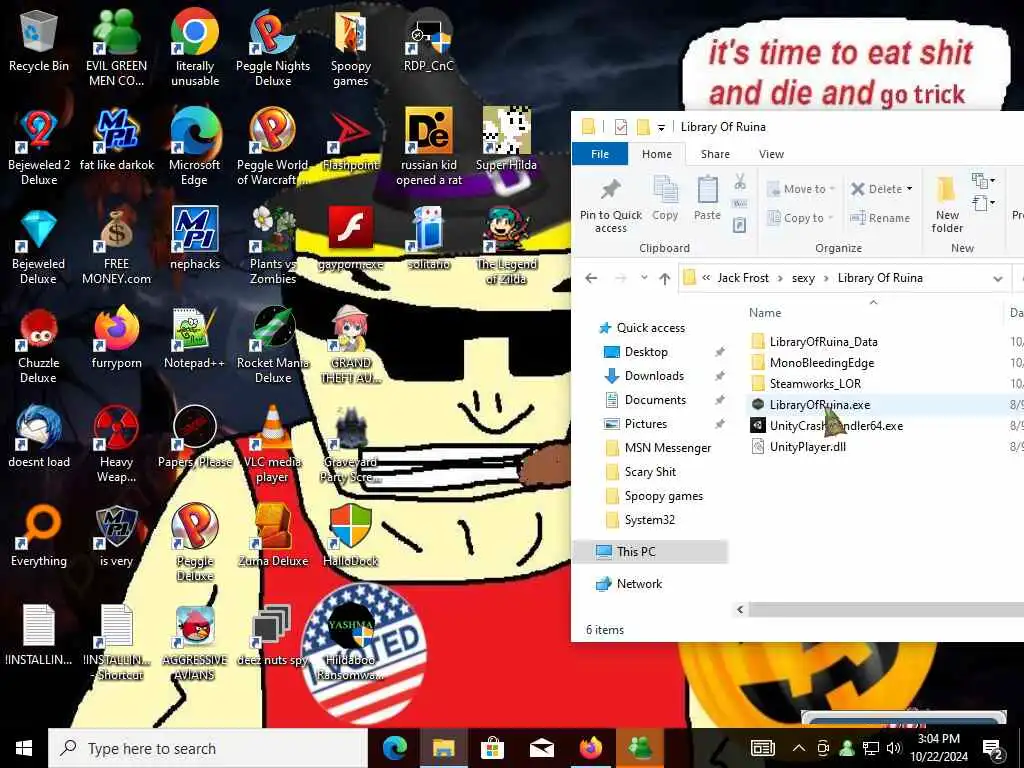This screenshot has width=1024, height=768.
Task: Open the Move to dropdown
Action: [801, 189]
